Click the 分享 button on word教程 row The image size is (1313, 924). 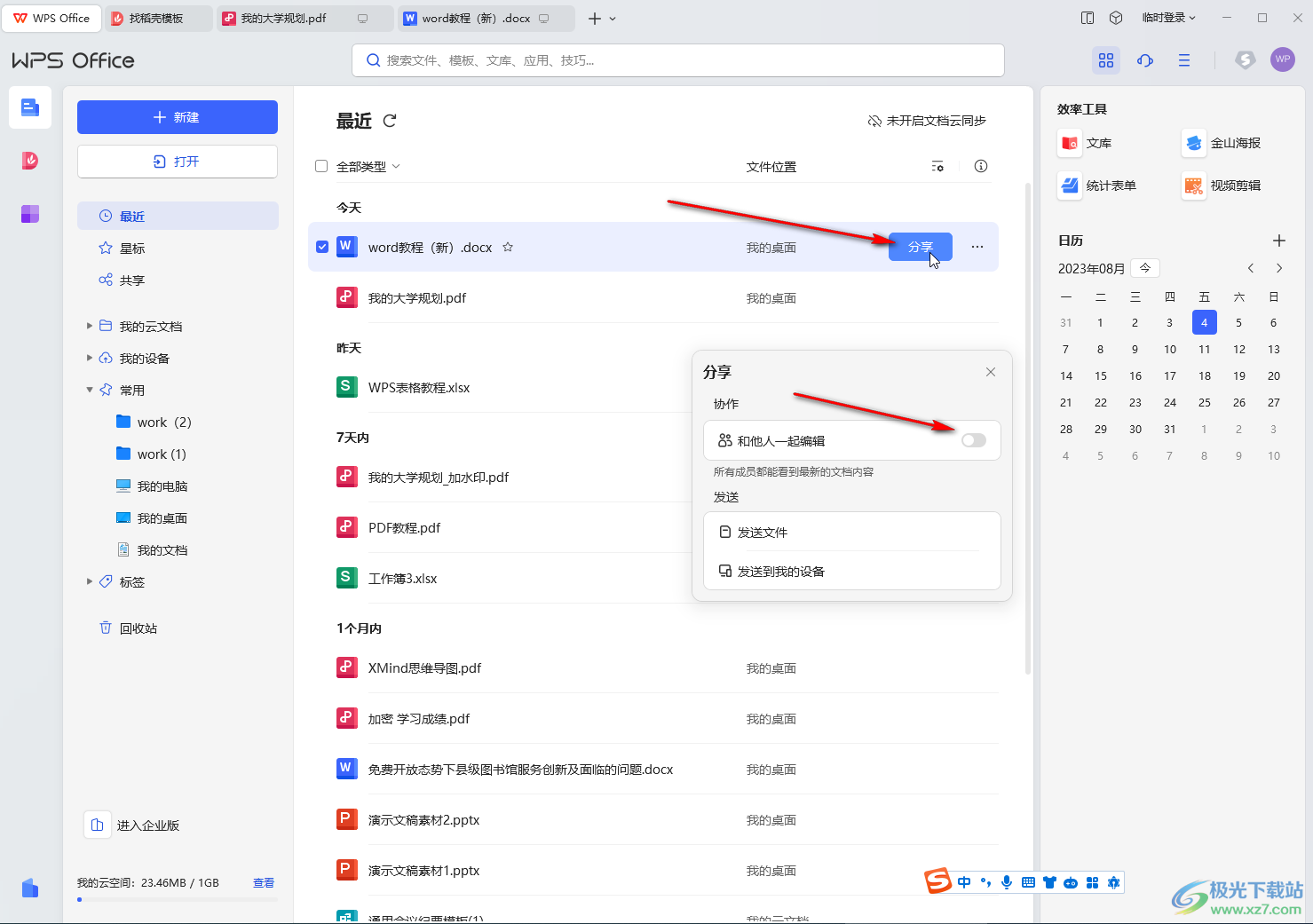pos(921,247)
